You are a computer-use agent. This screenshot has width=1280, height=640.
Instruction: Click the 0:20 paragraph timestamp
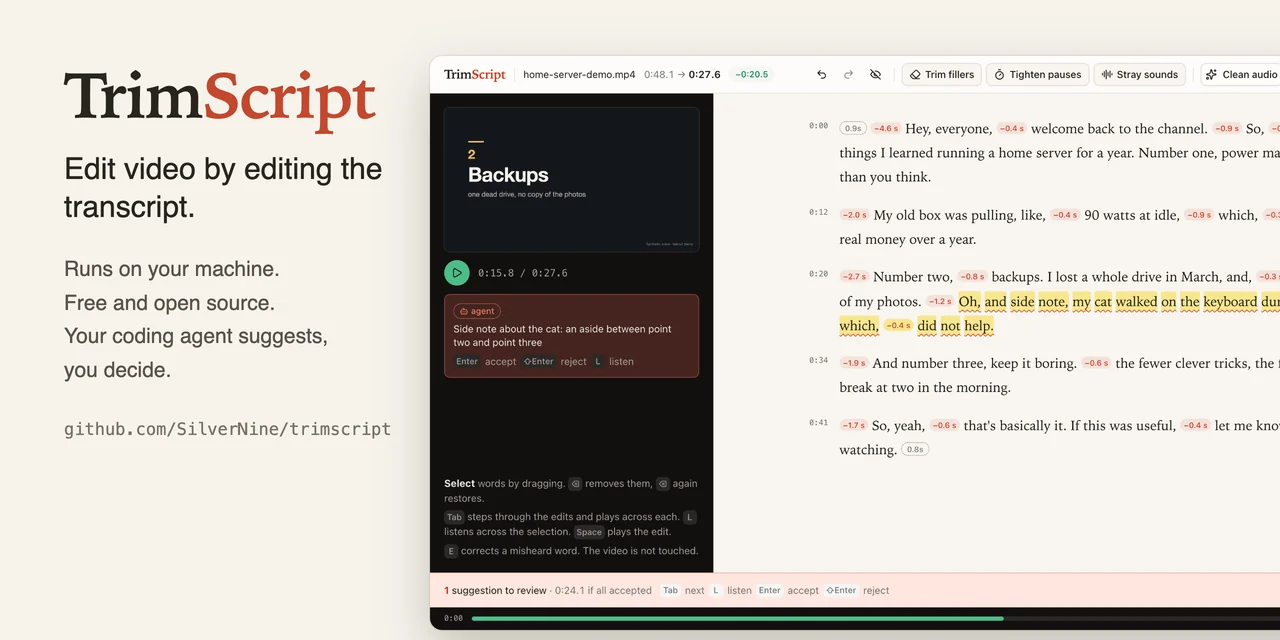pyautogui.click(x=818, y=274)
